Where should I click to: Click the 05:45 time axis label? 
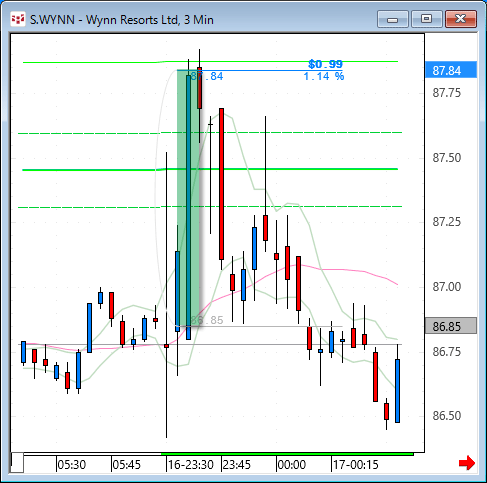click(x=127, y=464)
